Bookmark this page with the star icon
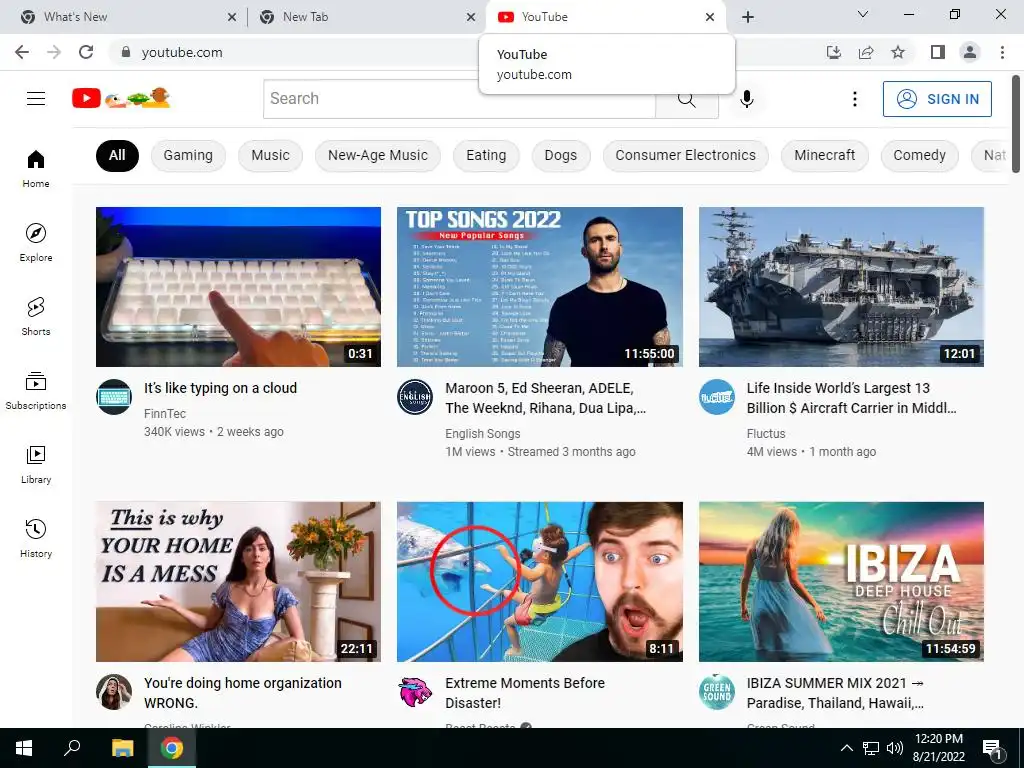 coord(898,52)
